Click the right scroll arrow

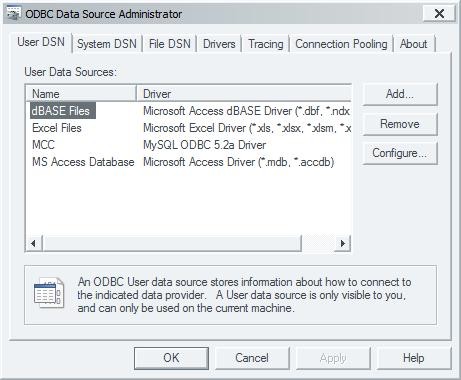[x=342, y=243]
